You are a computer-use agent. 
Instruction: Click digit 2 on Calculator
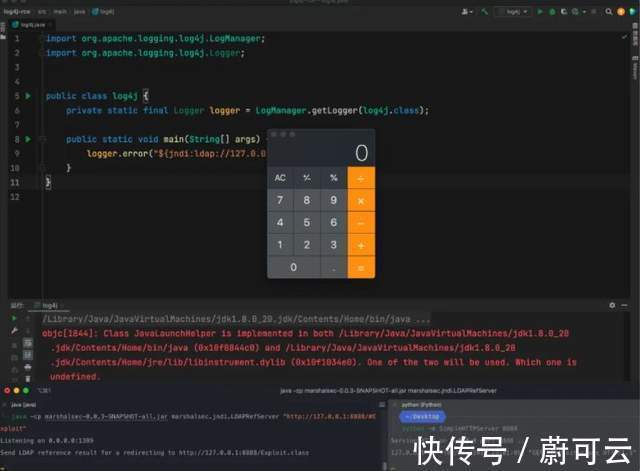307,245
